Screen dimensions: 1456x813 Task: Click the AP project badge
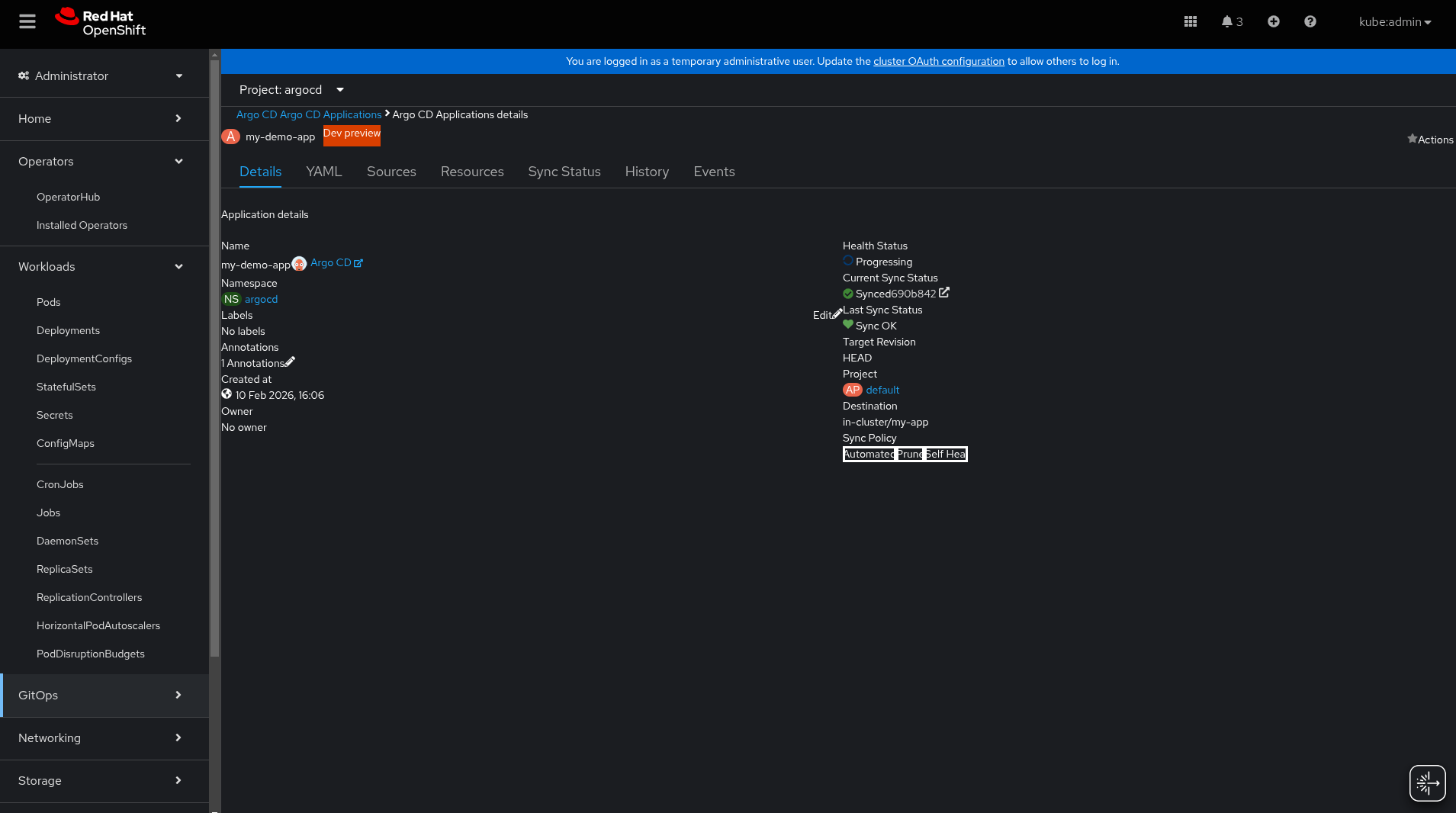pyautogui.click(x=852, y=390)
